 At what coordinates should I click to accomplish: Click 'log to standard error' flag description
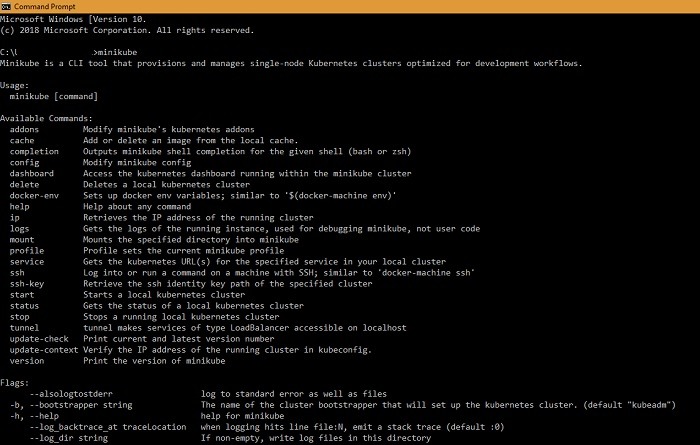294,394
